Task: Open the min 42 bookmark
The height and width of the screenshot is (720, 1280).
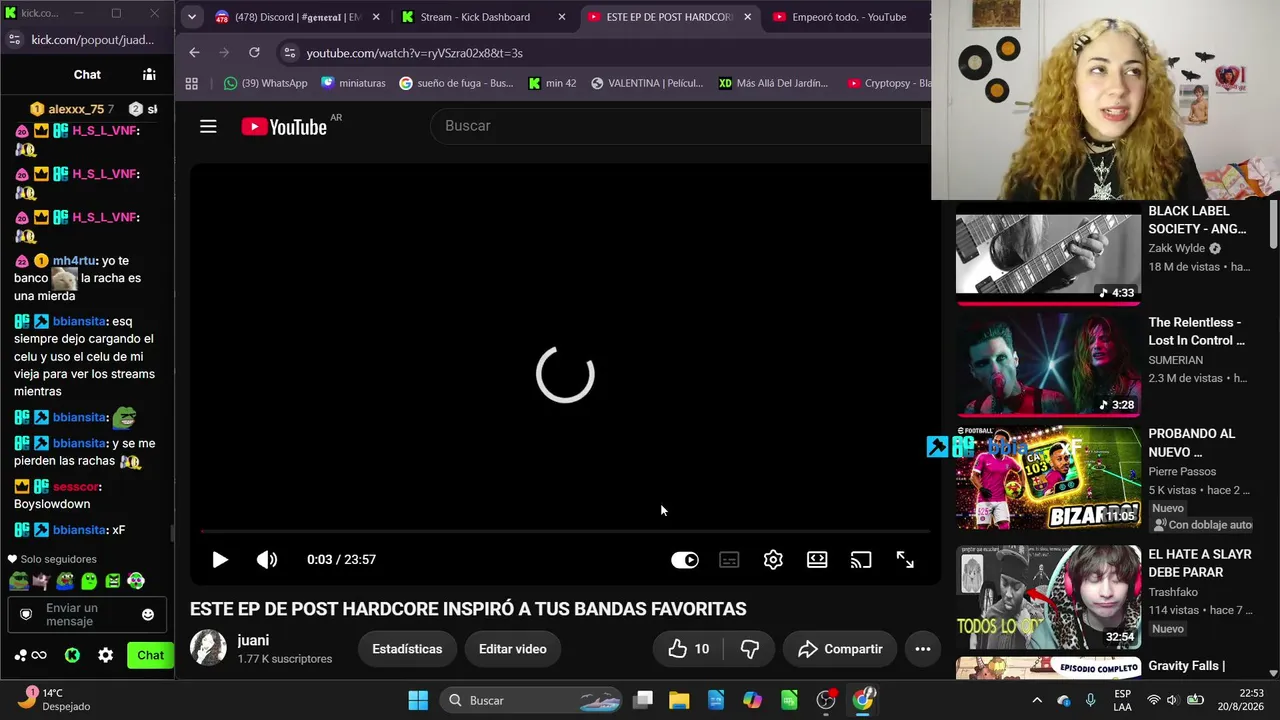Action: tap(552, 84)
